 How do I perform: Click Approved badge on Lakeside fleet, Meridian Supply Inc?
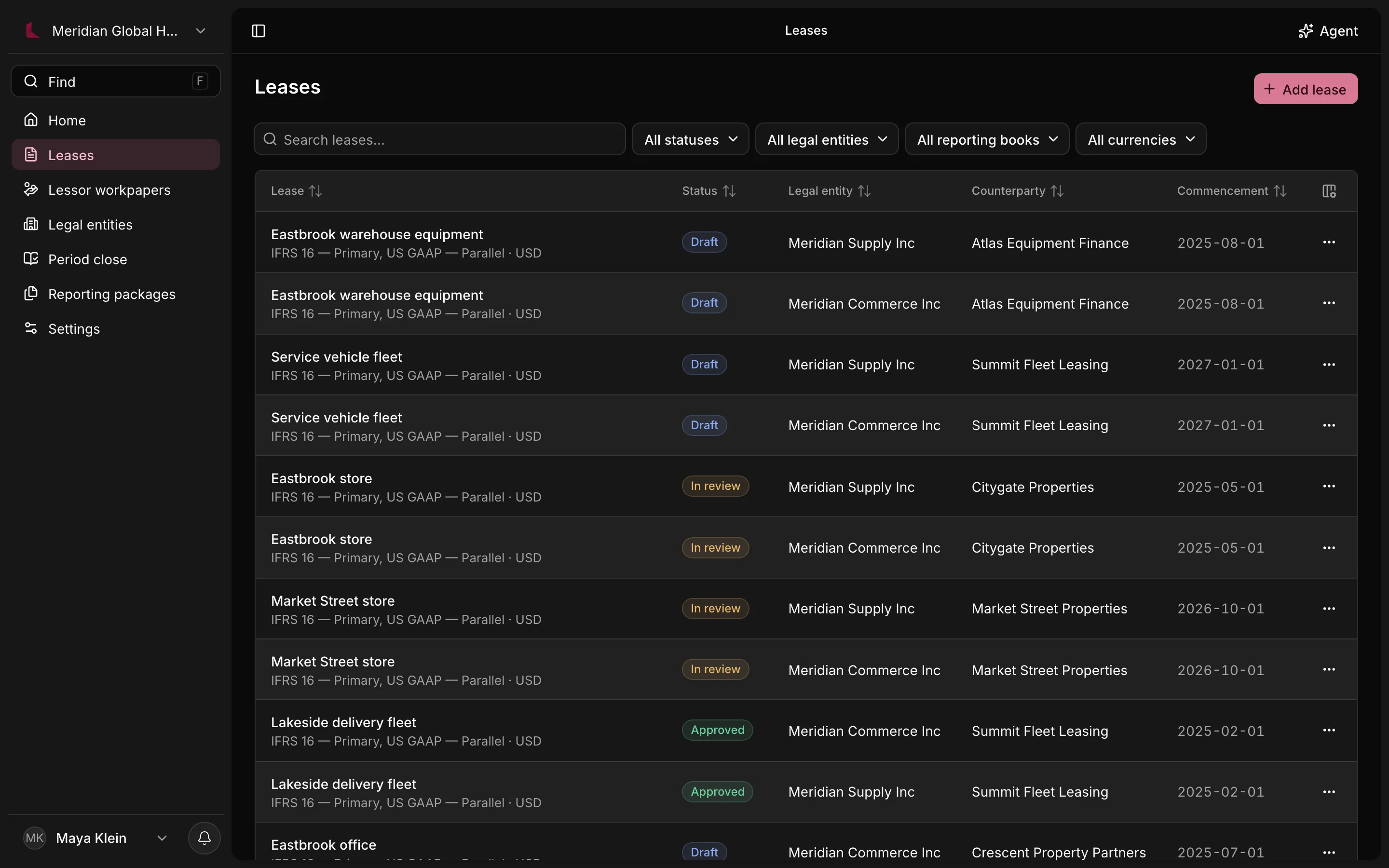(x=718, y=792)
